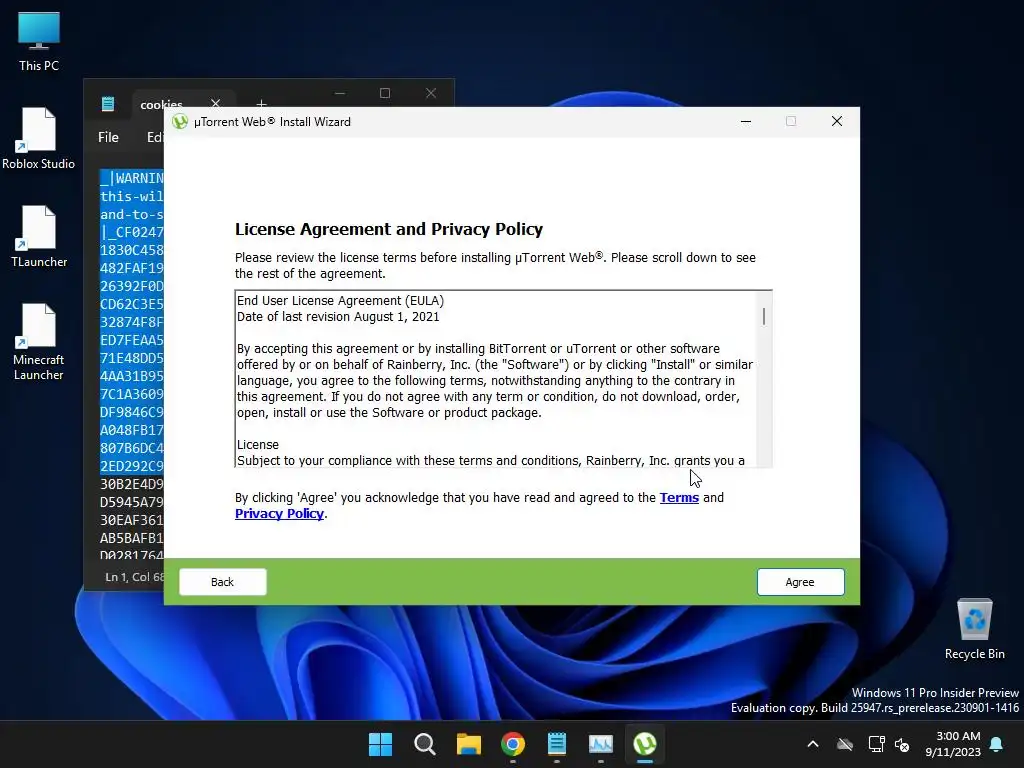
Task: Click Notepad app icon in title bar
Action: (108, 103)
